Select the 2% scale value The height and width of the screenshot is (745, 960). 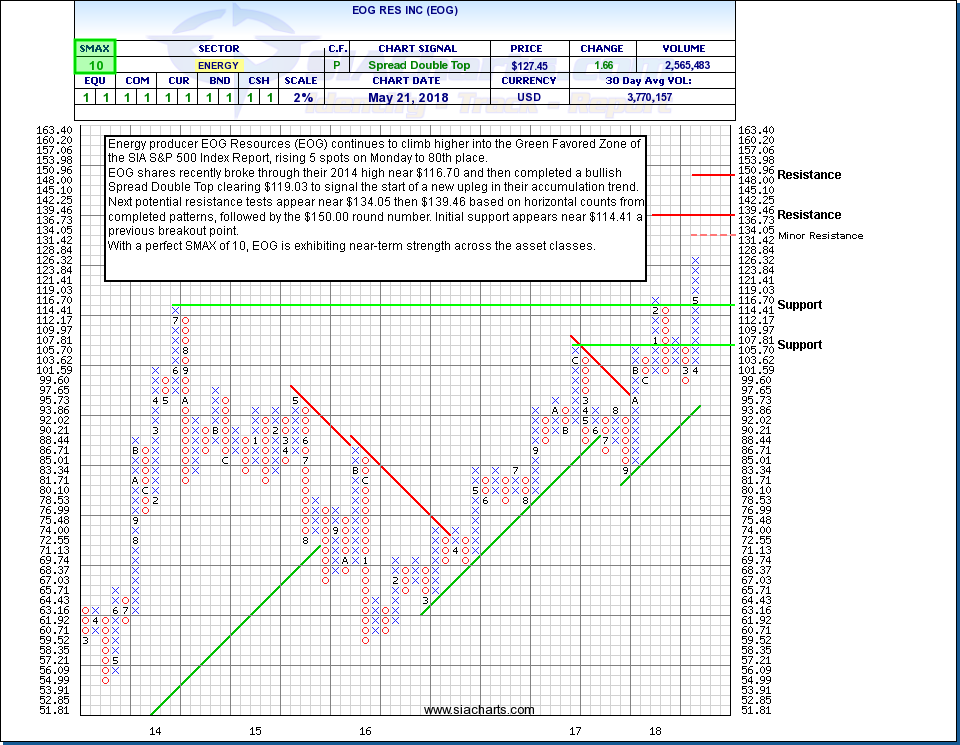coord(303,97)
